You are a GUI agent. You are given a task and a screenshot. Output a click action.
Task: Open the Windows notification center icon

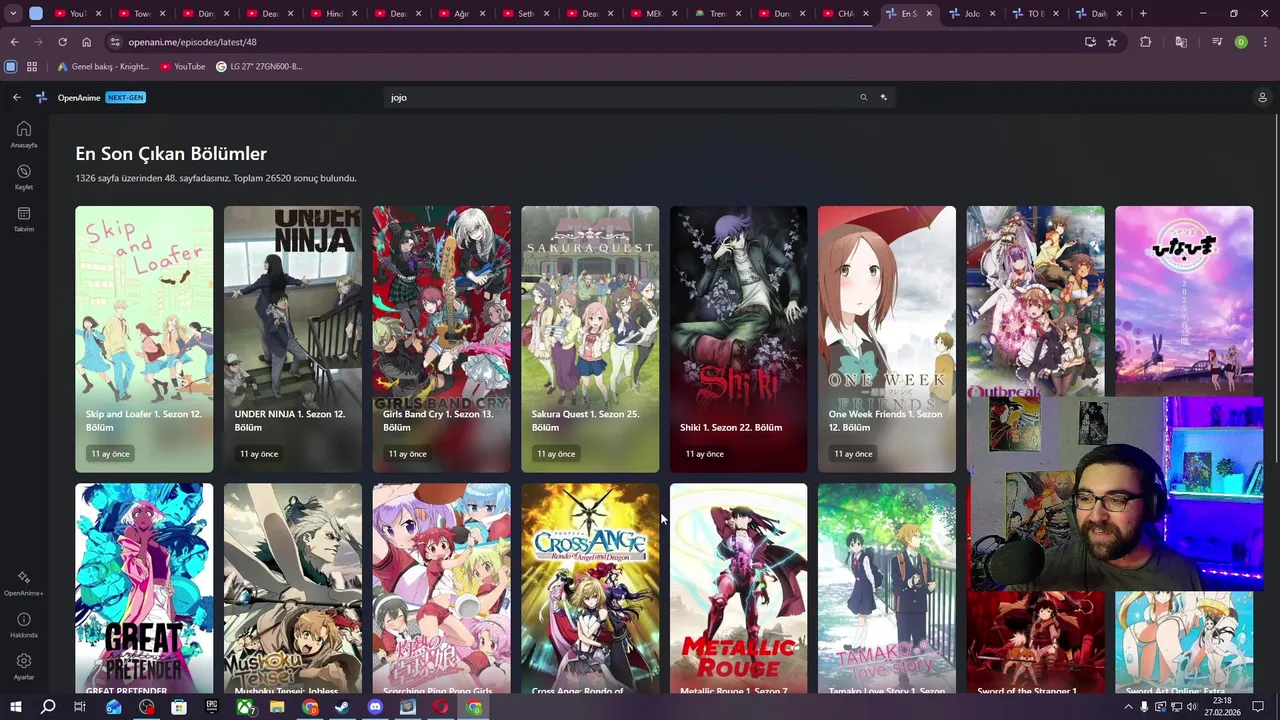coord(1258,707)
